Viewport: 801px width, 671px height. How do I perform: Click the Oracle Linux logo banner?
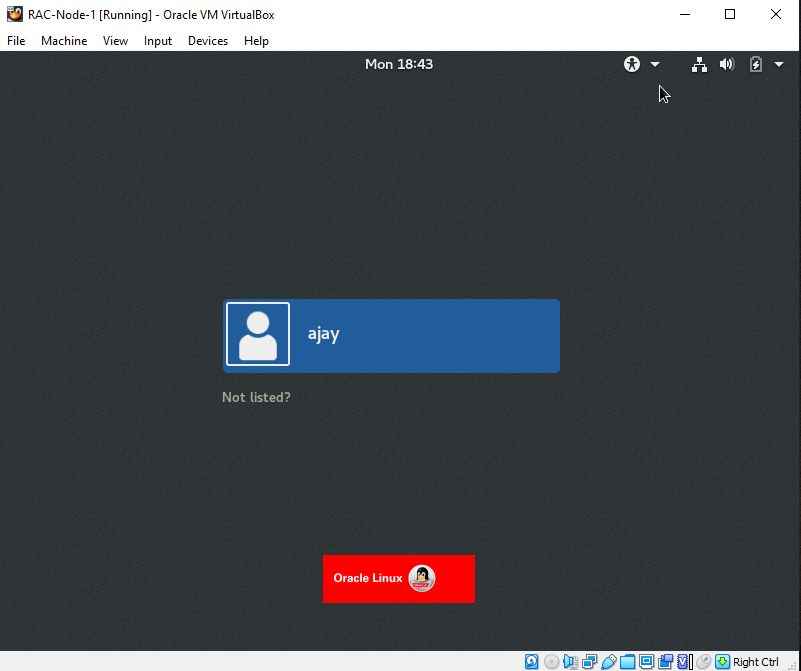(399, 579)
